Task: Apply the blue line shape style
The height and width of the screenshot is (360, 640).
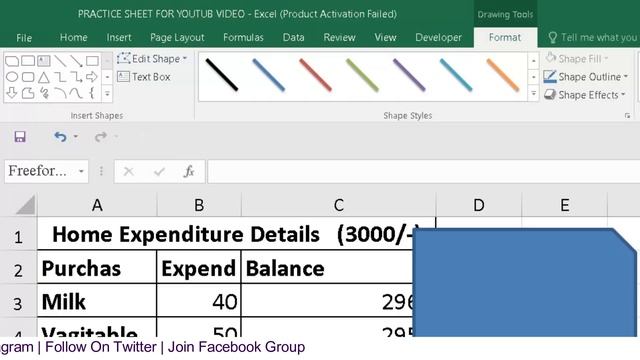Action: (268, 75)
